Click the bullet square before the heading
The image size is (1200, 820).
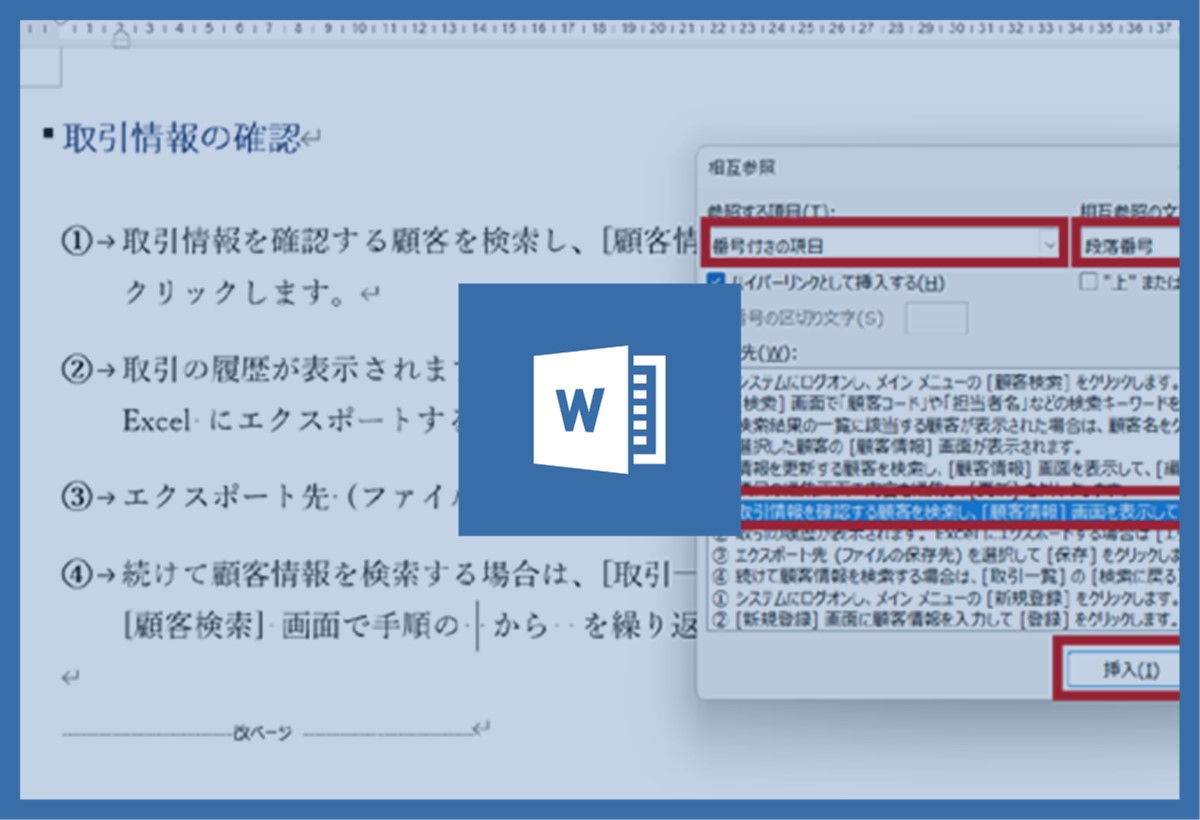tap(47, 134)
